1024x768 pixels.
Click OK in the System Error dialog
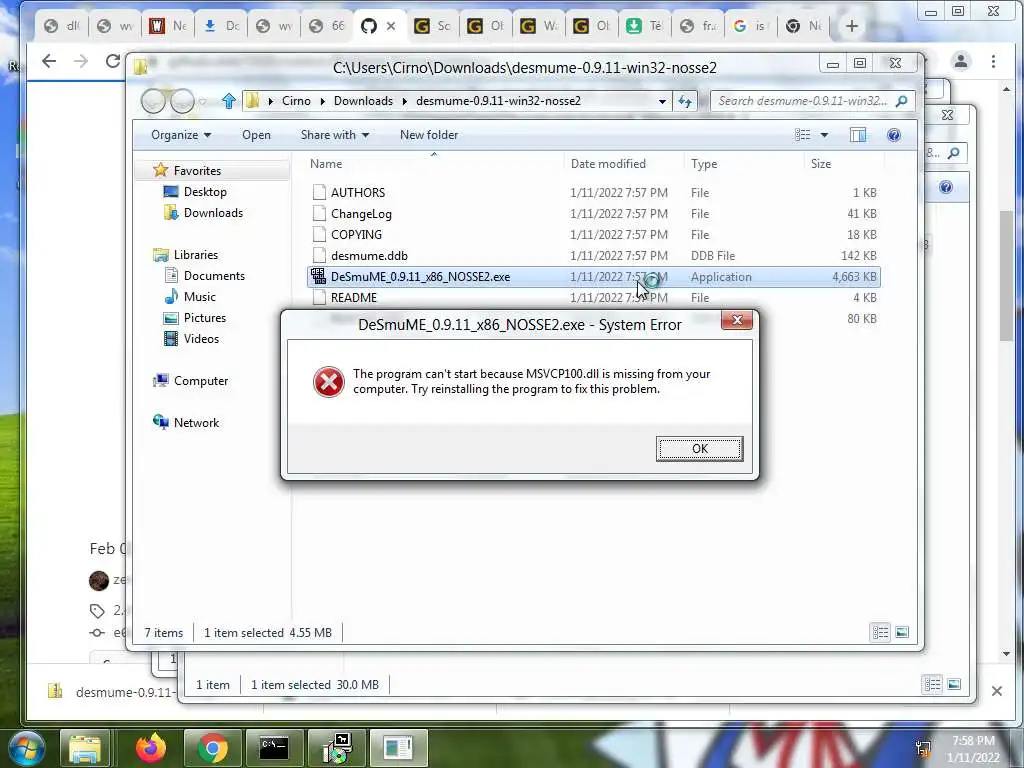(699, 449)
